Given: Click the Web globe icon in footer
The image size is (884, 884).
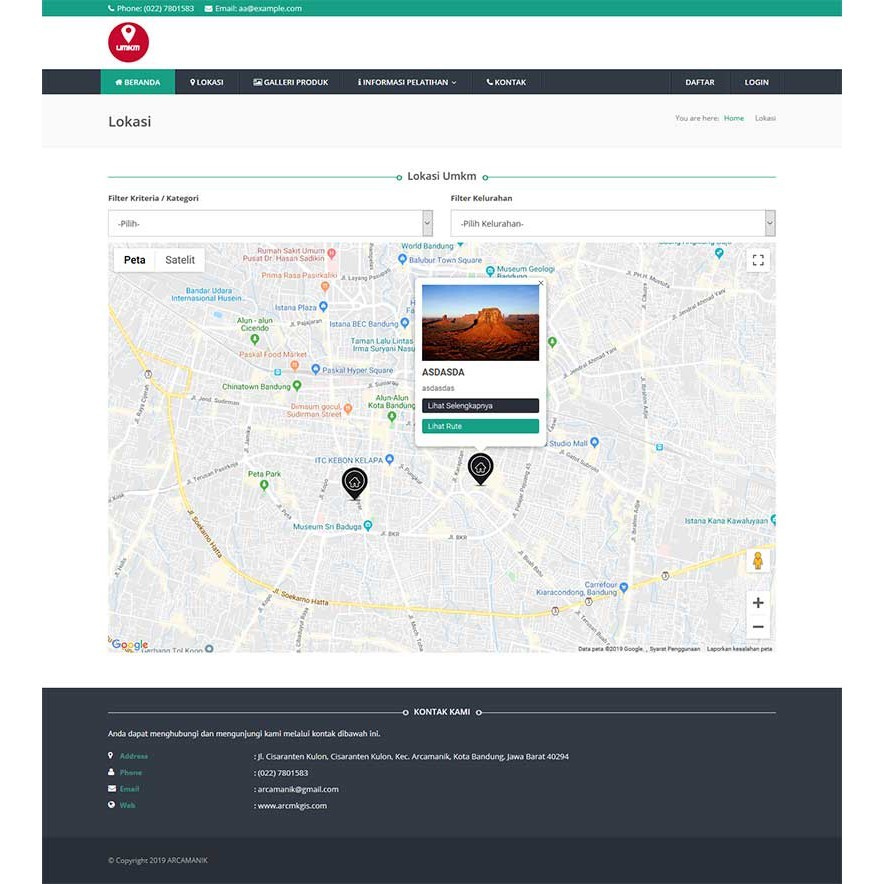Looking at the screenshot, I should 111,805.
